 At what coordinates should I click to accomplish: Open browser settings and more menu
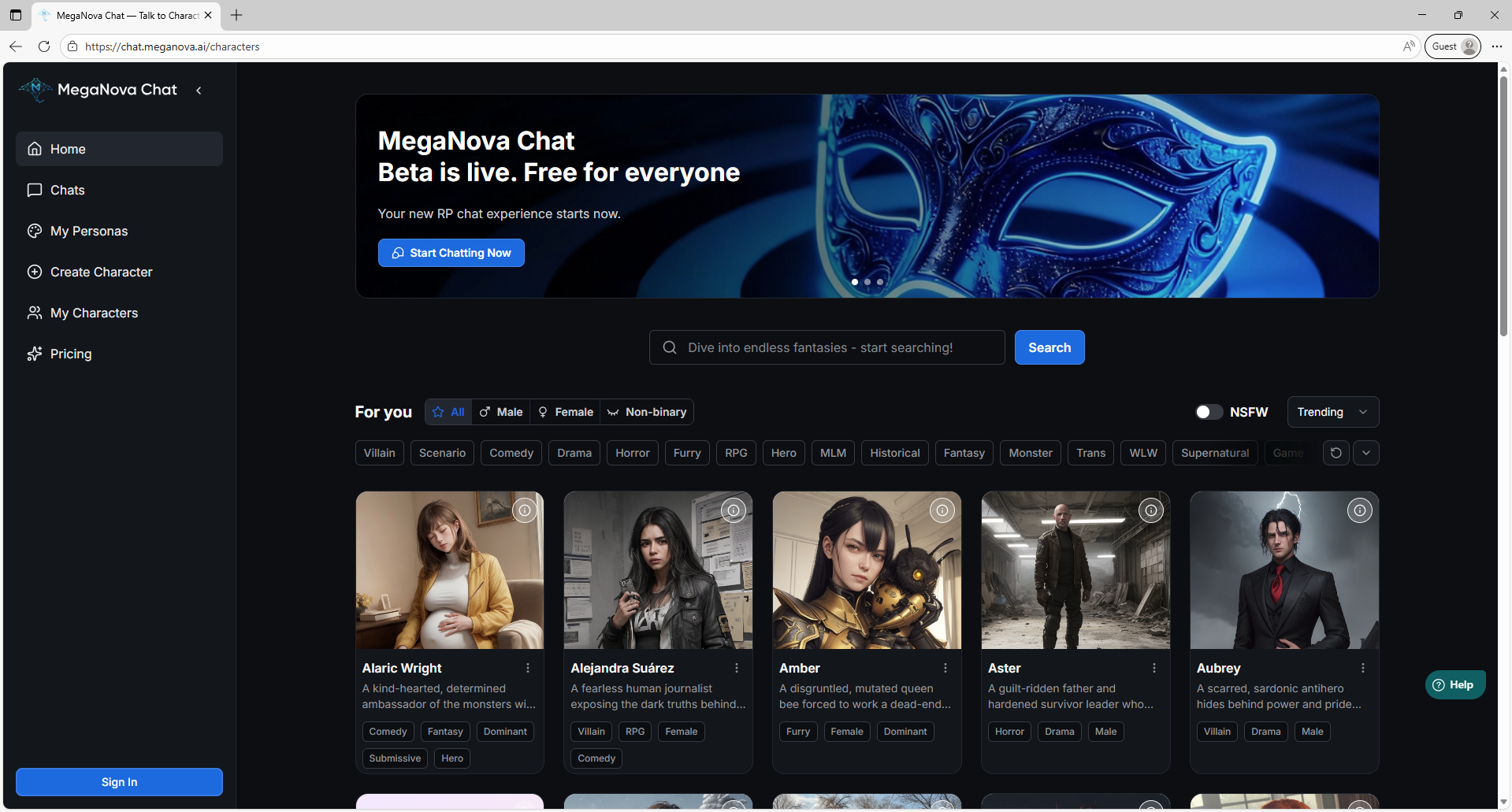(1497, 46)
